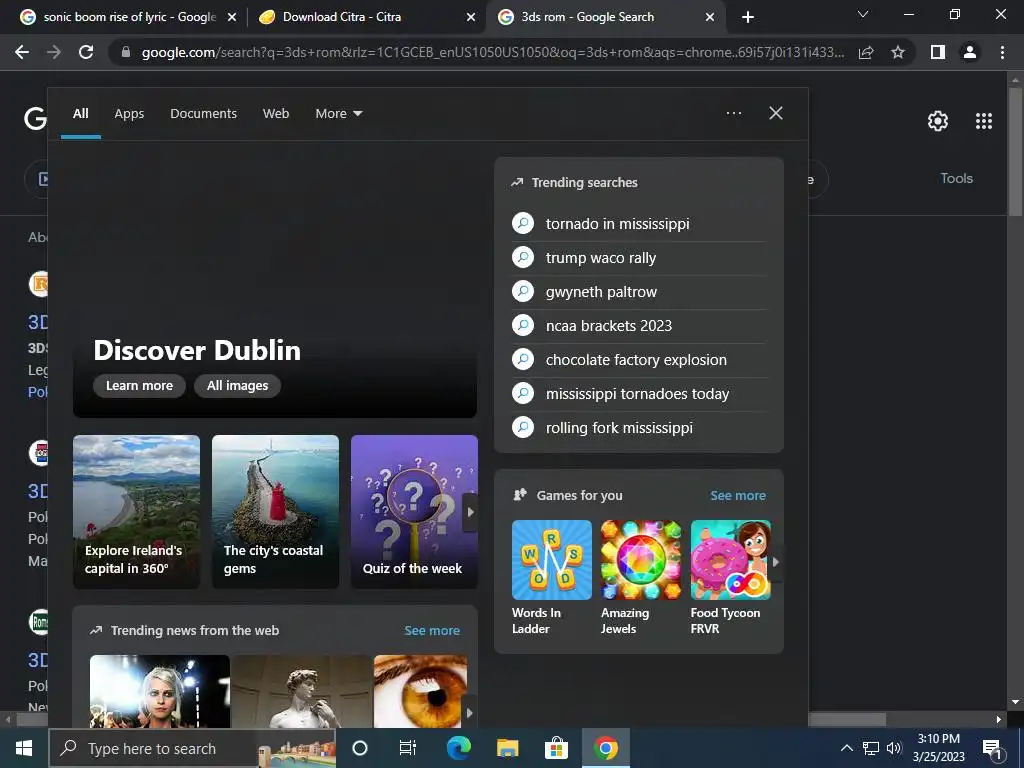Click search icon next to gwyneth paltrow
This screenshot has height=768, width=1024.
pyautogui.click(x=523, y=291)
